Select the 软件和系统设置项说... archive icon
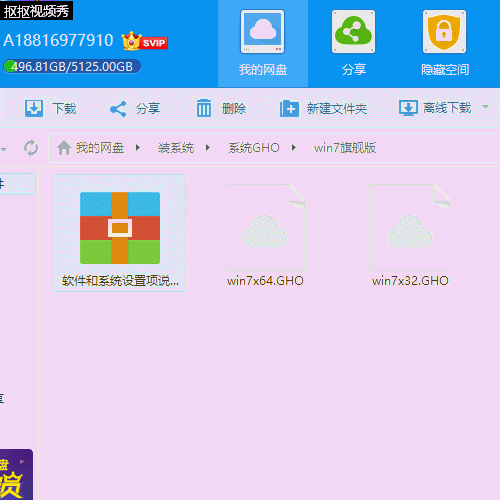 coord(120,228)
